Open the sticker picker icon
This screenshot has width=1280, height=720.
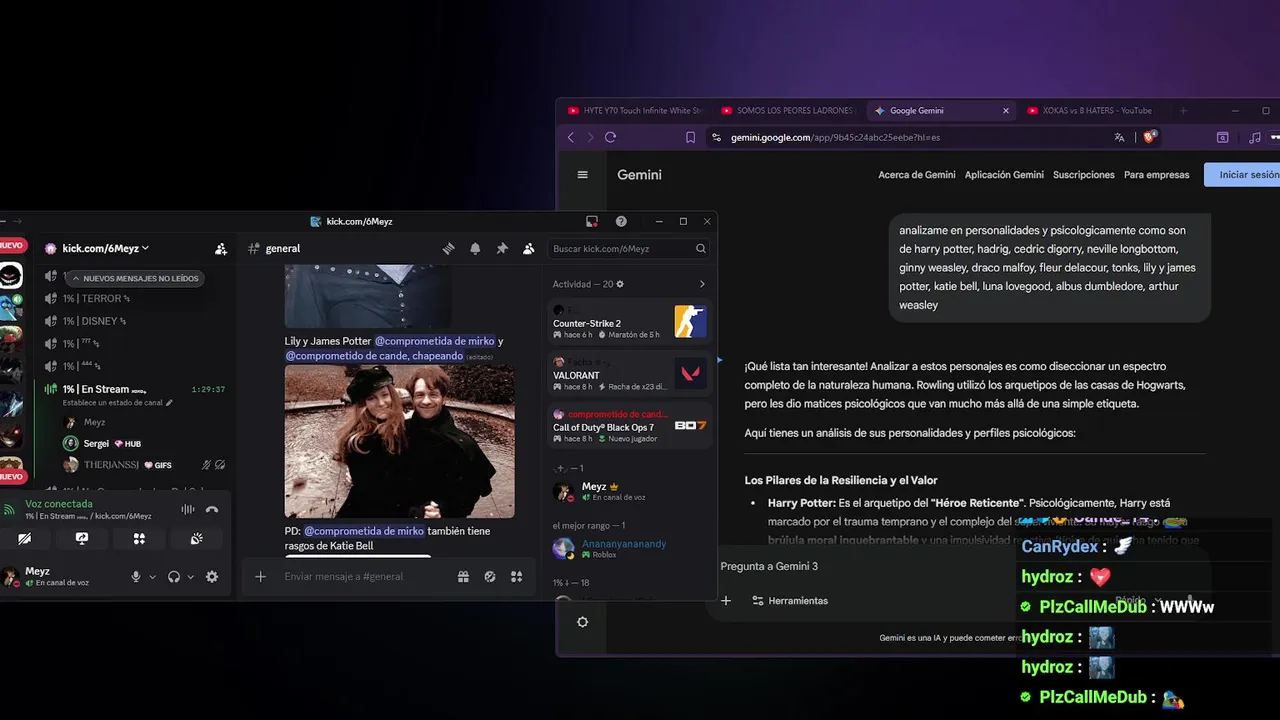(x=490, y=576)
